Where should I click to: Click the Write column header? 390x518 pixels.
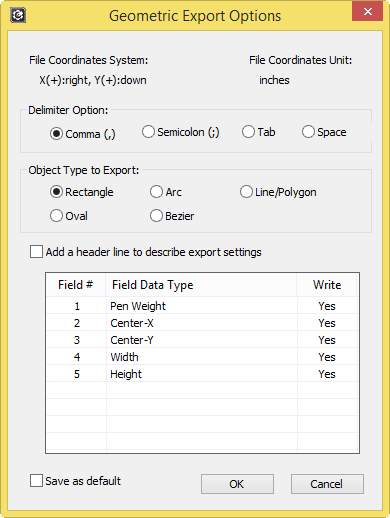tap(327, 285)
